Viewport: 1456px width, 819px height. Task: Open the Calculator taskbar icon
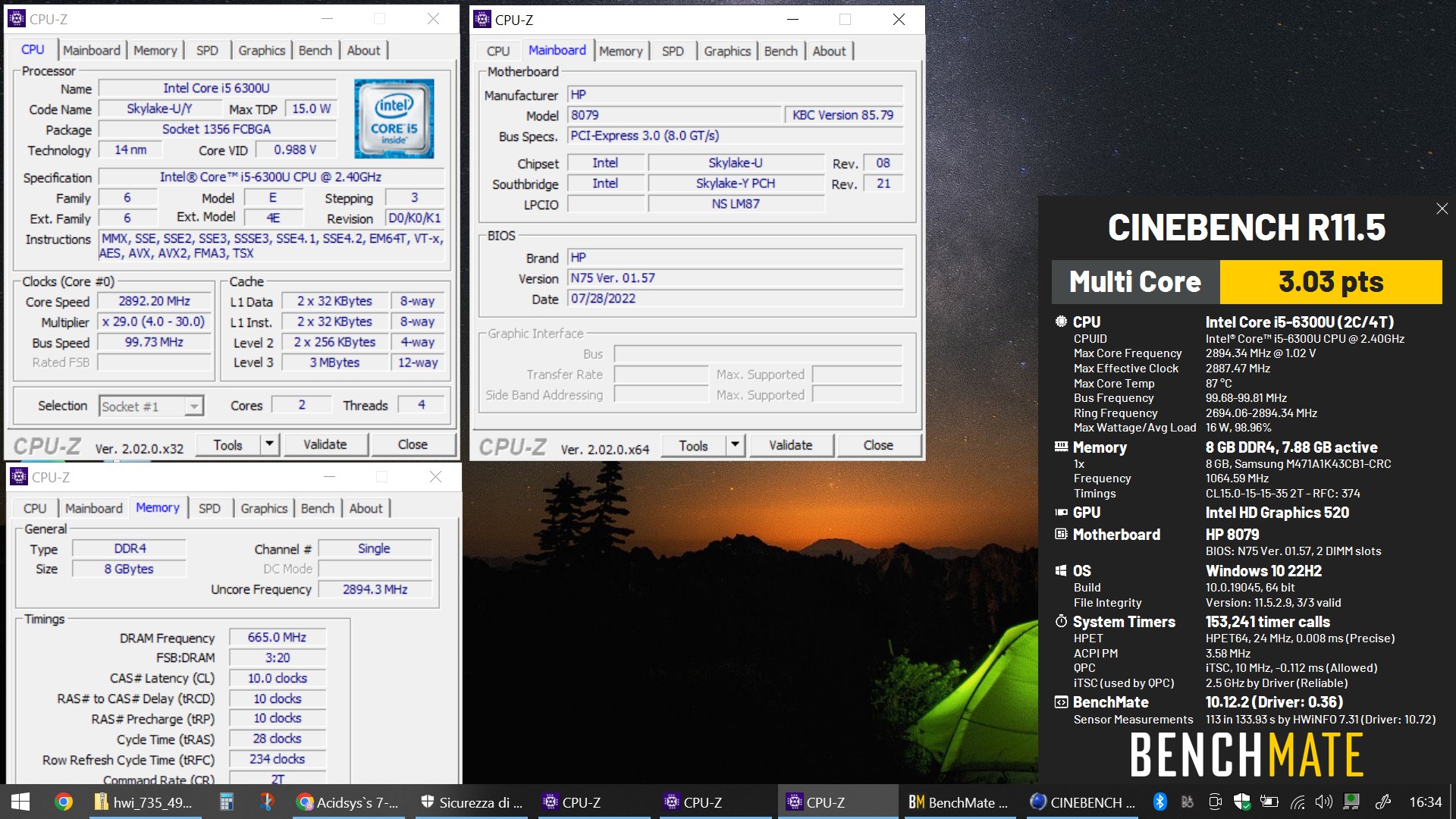[225, 802]
